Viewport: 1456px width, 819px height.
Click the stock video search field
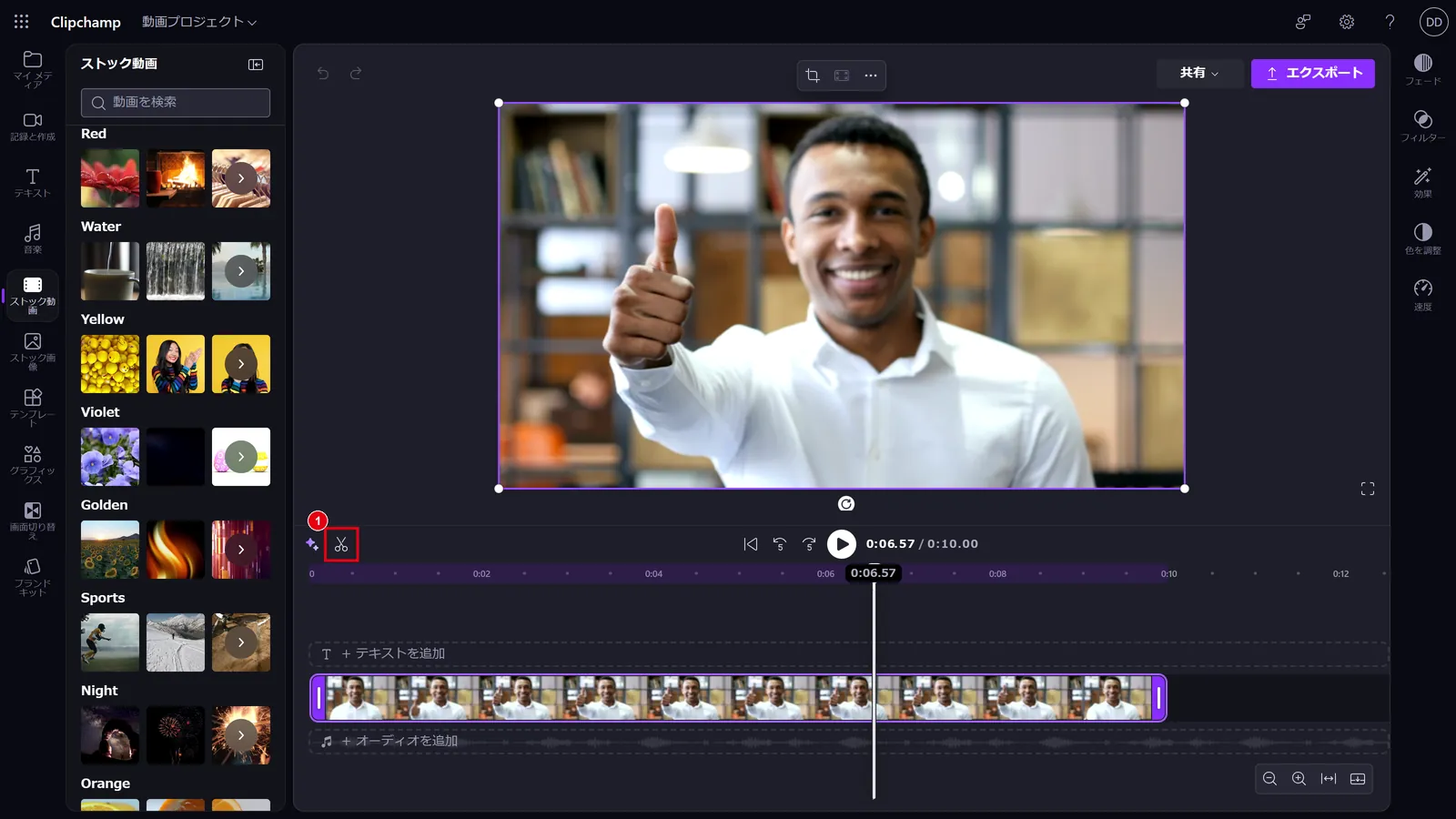[176, 102]
